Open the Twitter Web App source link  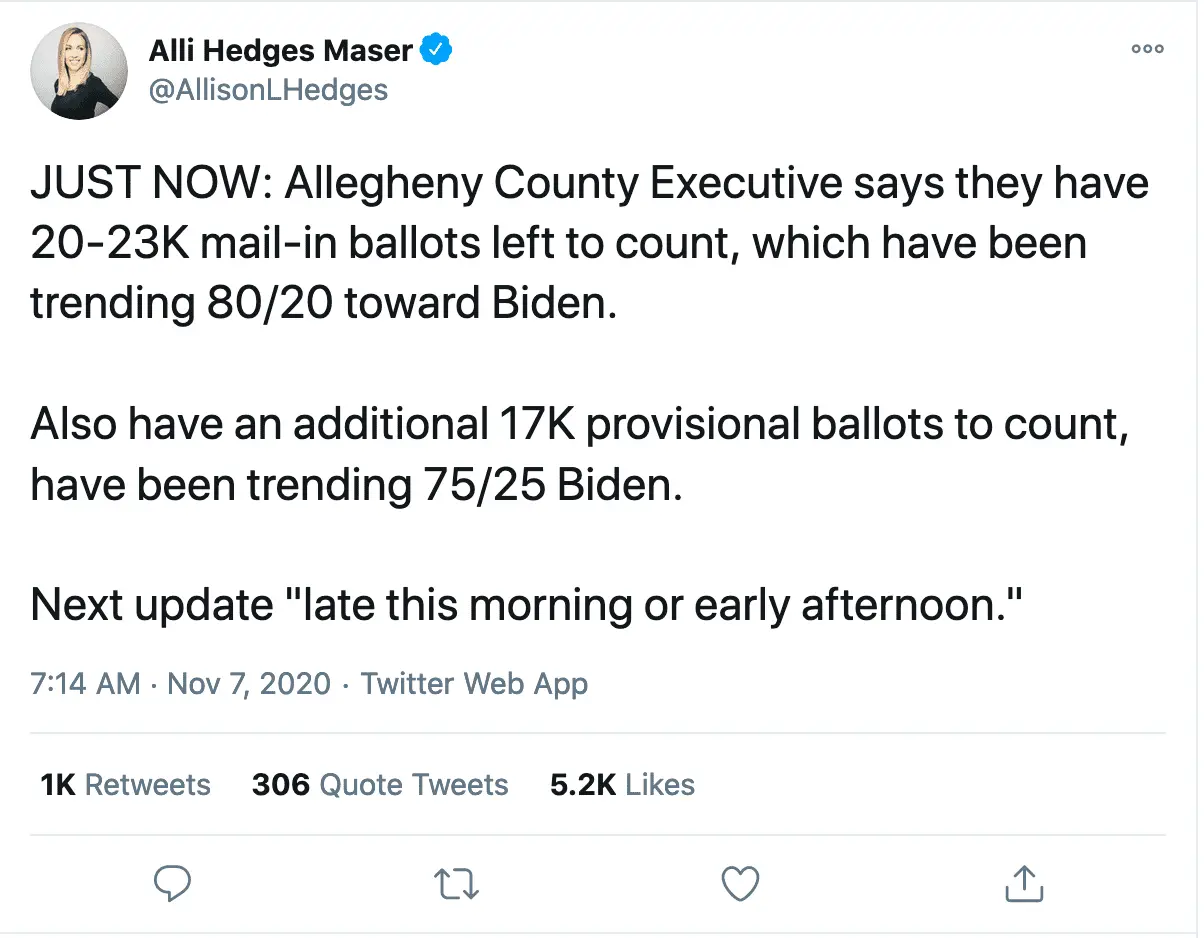(474, 684)
